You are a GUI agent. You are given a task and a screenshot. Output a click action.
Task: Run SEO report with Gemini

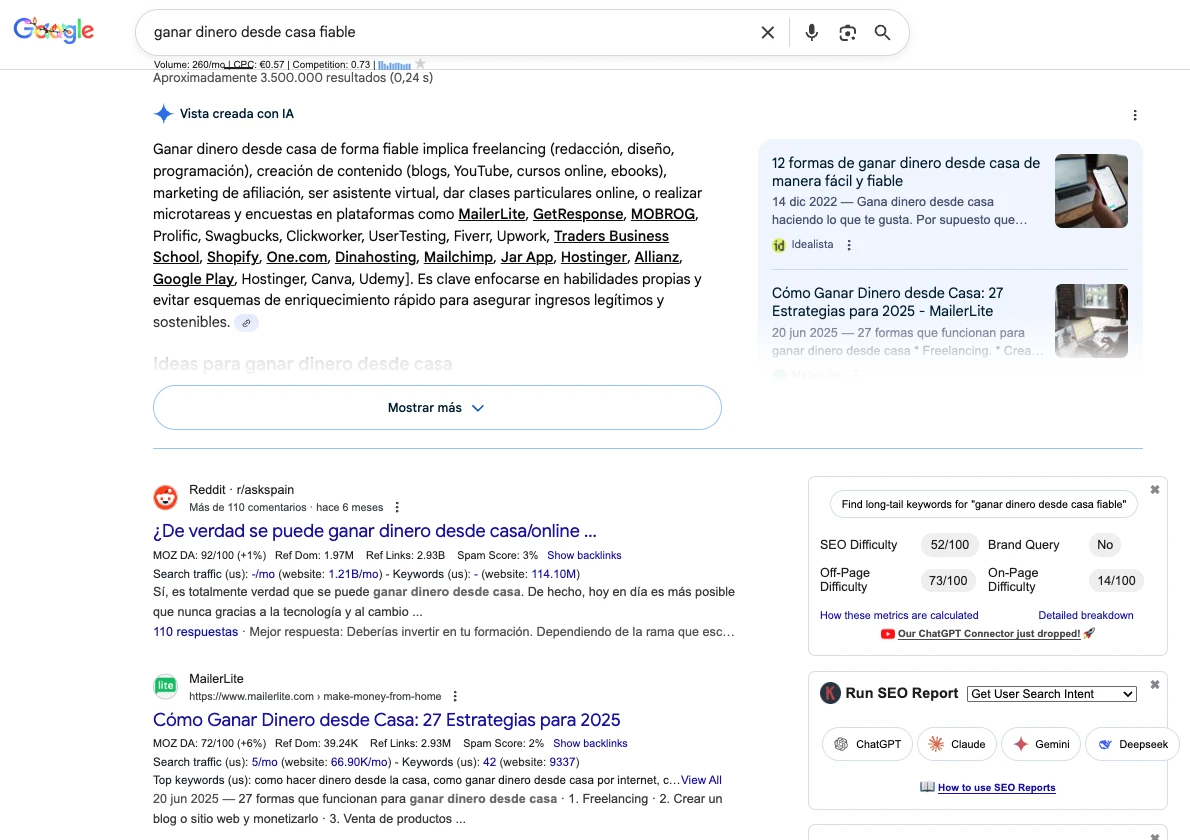1041,744
